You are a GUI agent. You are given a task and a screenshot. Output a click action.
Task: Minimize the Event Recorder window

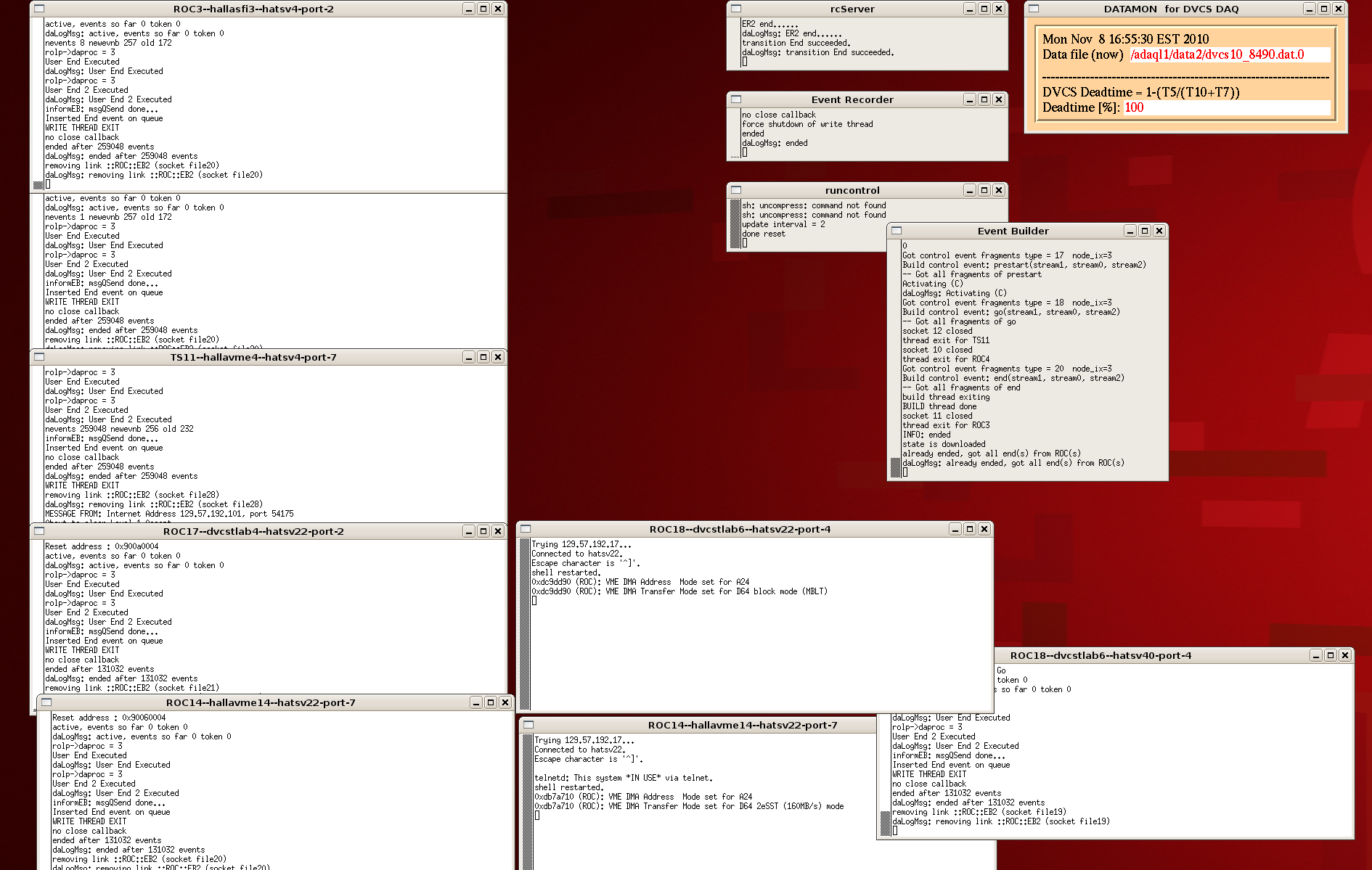point(970,99)
